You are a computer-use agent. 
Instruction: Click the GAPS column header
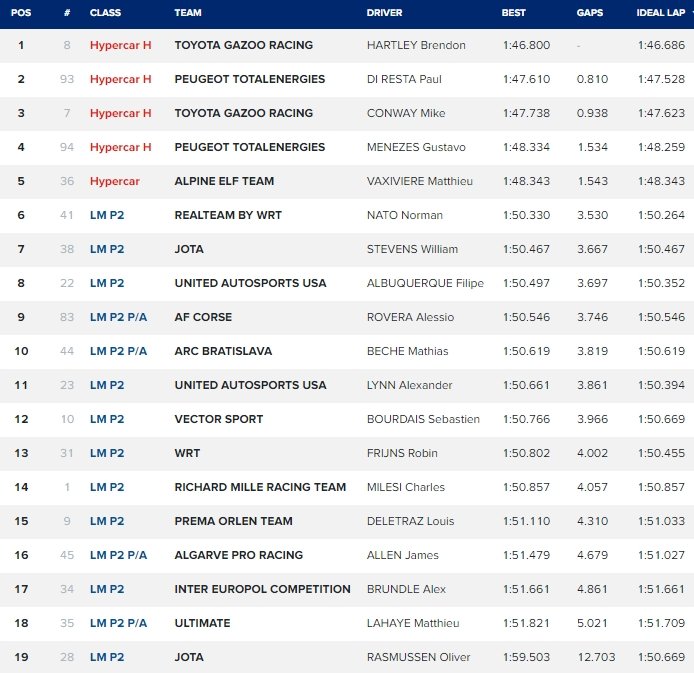589,13
